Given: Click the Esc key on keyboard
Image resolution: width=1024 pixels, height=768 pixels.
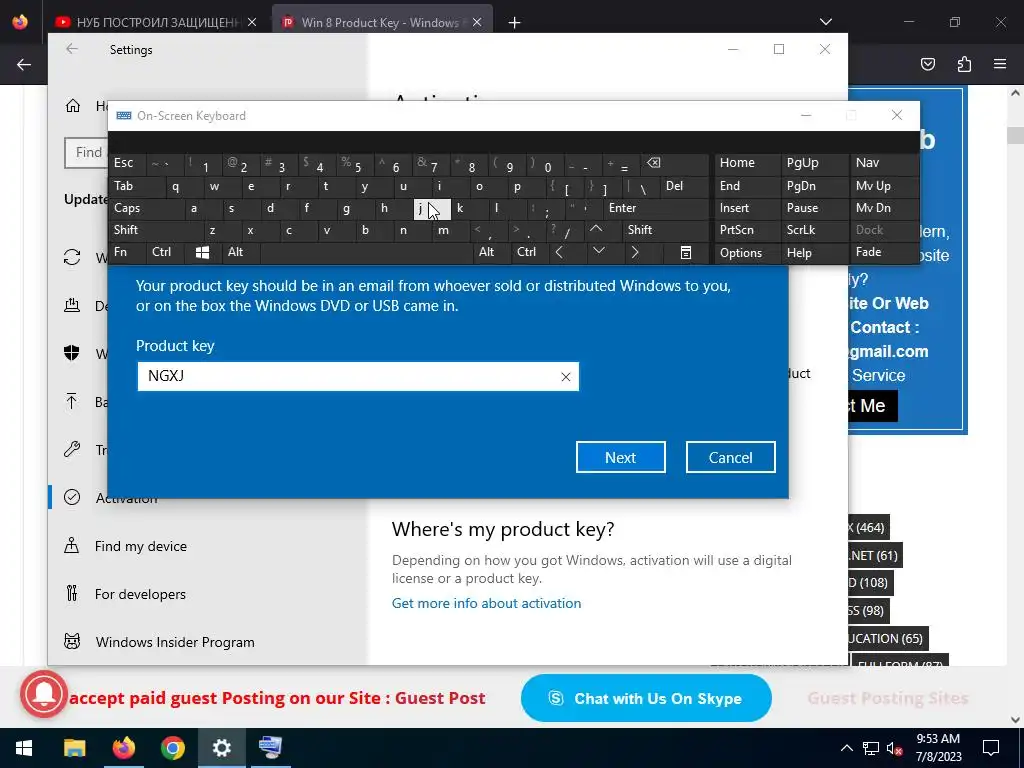Looking at the screenshot, I should coord(128,163).
